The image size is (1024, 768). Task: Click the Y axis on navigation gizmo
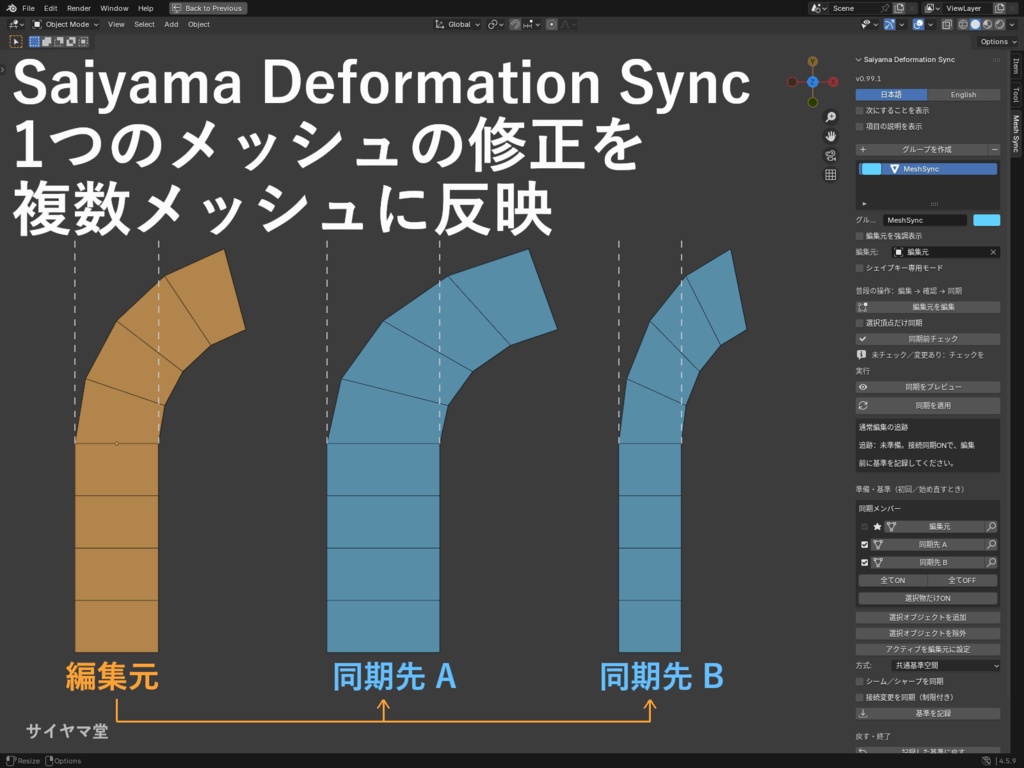click(x=812, y=61)
